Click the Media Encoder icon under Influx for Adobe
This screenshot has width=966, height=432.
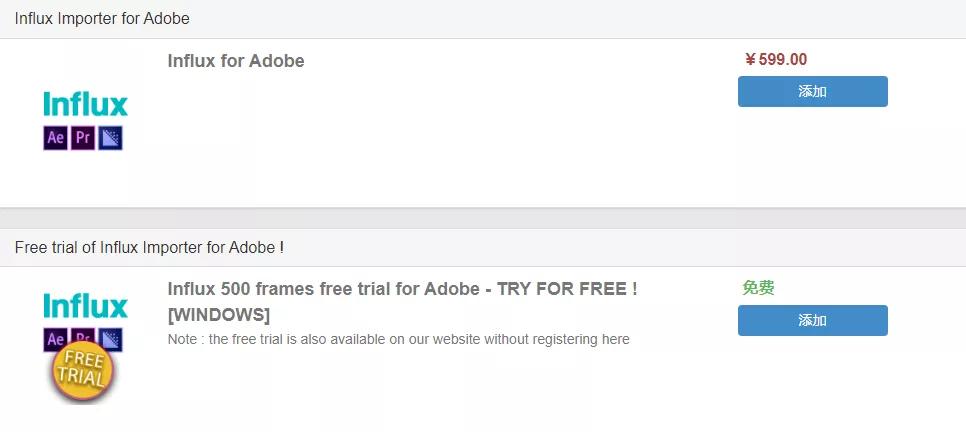111,138
